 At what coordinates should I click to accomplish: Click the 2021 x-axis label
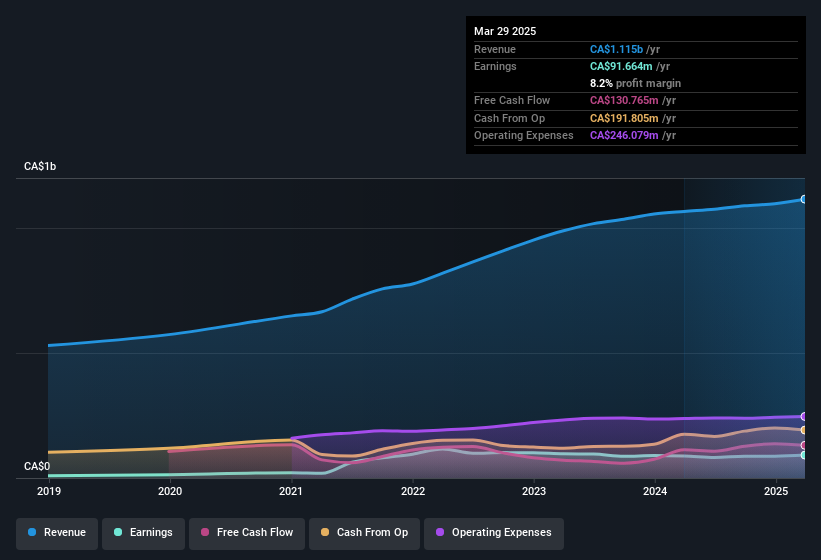click(291, 491)
